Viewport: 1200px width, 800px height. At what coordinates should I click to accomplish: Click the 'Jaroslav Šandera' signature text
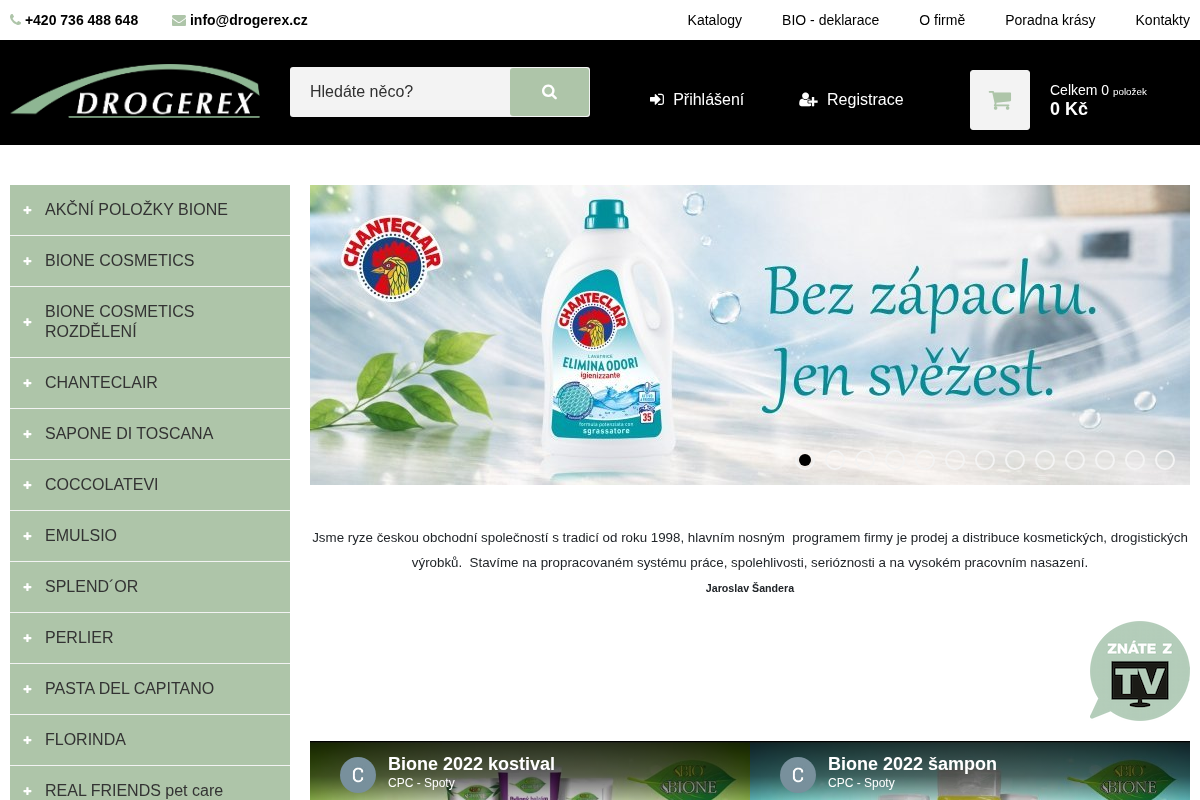750,588
